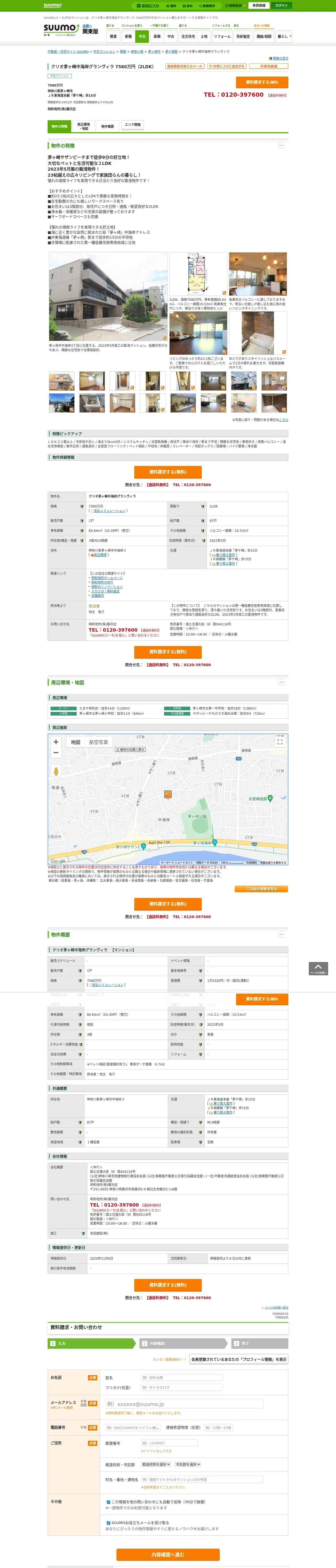Image resolution: width=336 pixels, height=1568 pixels.
Task: Click ページの先頭へ floating button
Action: click(318, 969)
